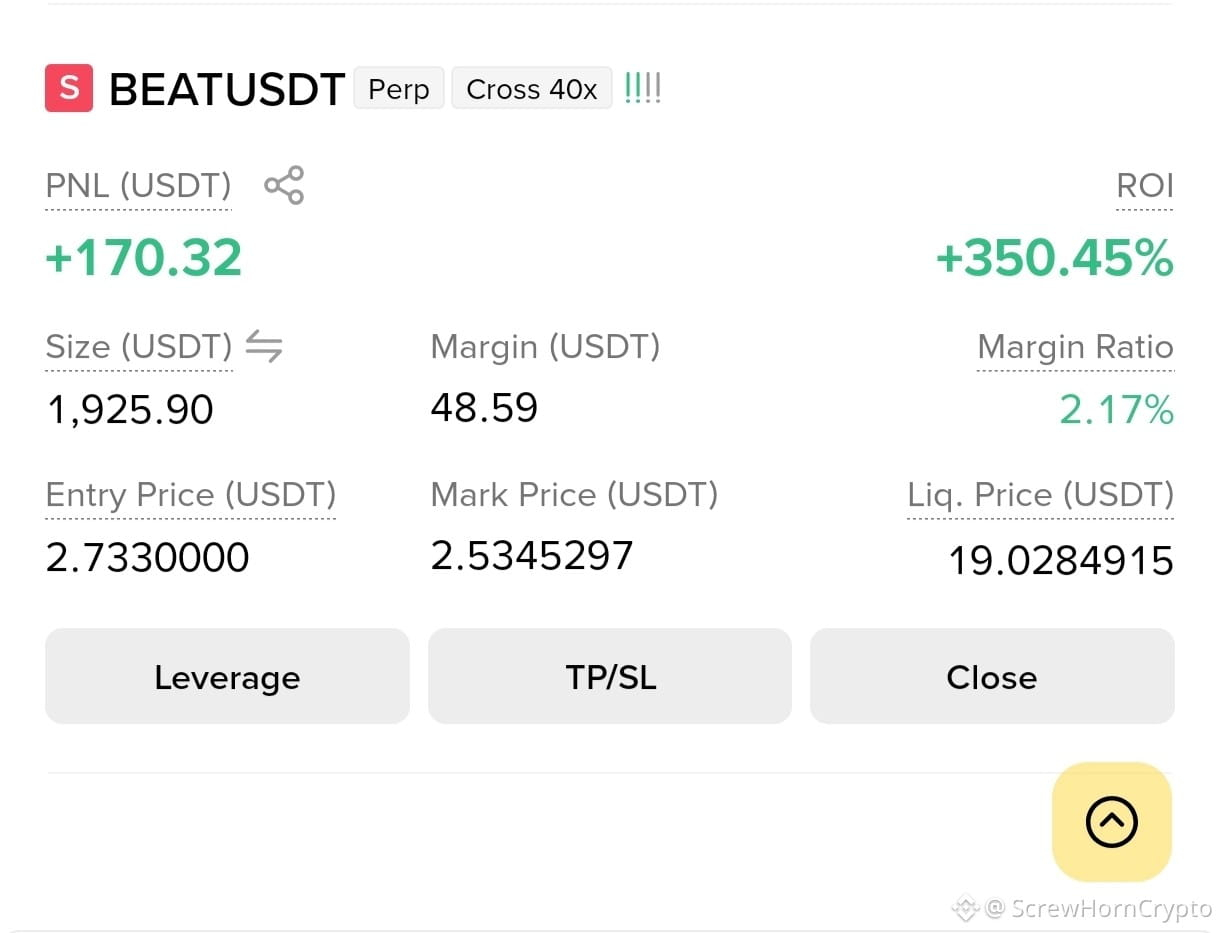The image size is (1220, 933).
Task: Tap the ROI label for explanation
Action: coord(1145,186)
